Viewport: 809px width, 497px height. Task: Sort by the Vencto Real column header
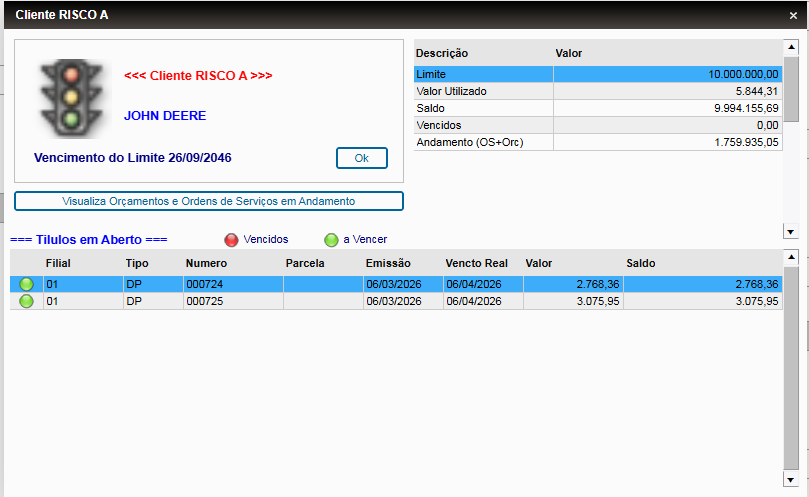coord(476,263)
